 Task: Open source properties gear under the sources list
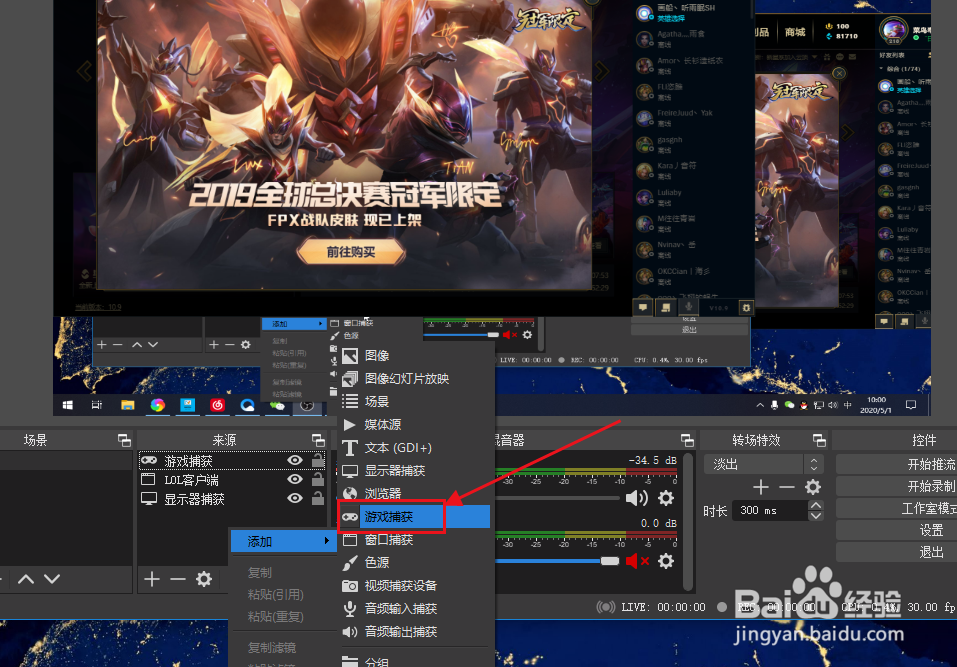(x=204, y=579)
